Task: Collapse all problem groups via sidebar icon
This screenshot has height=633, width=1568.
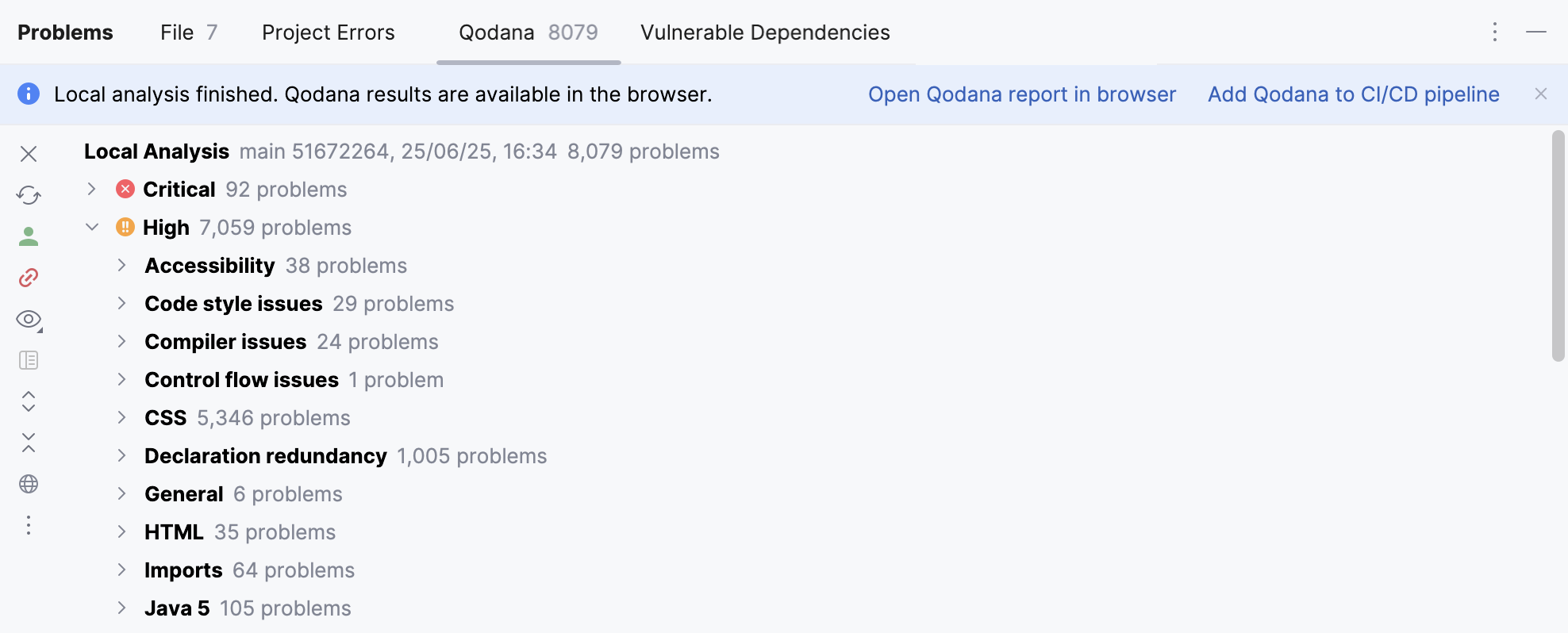Action: tap(29, 443)
